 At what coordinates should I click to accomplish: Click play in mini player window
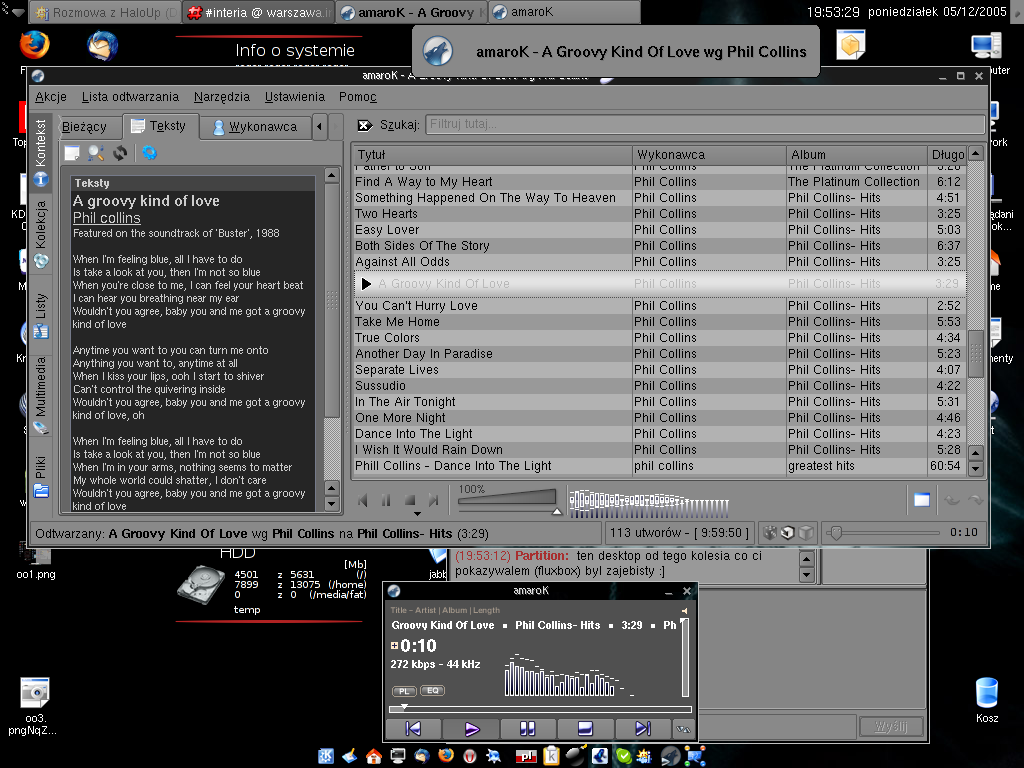point(472,728)
